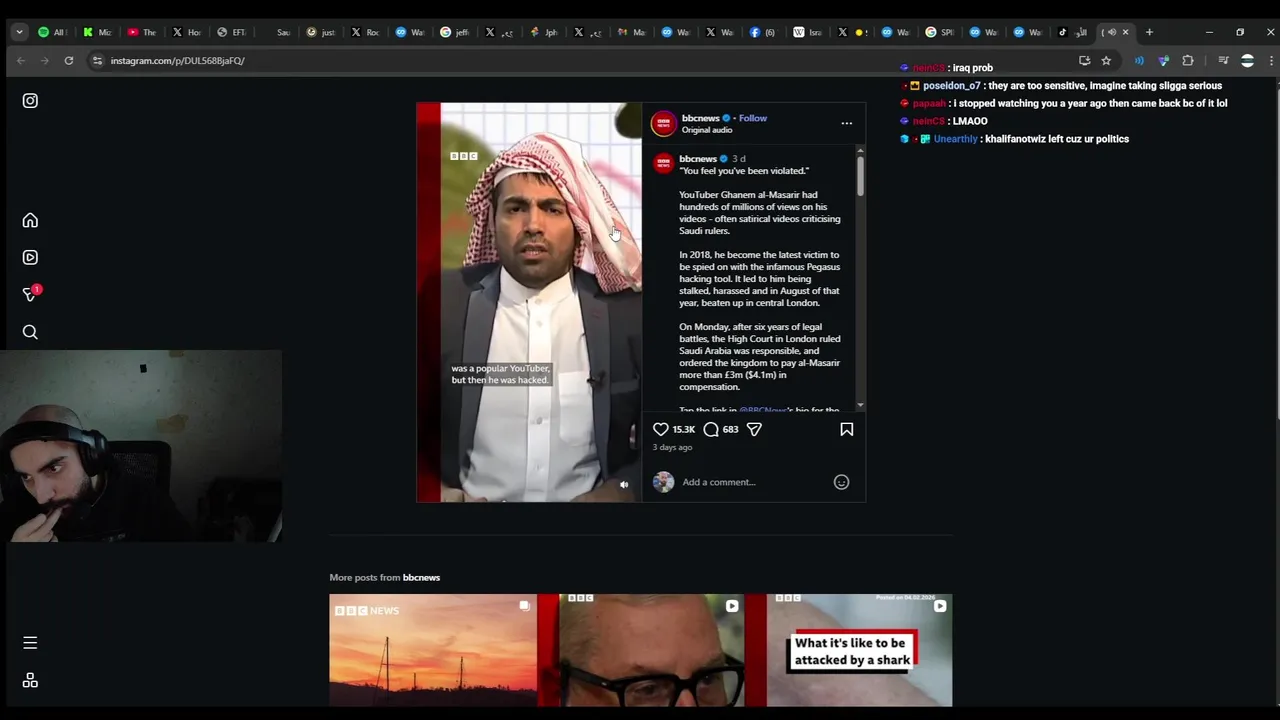1280x720 pixels.
Task: Go back in browser history
Action: (21, 61)
